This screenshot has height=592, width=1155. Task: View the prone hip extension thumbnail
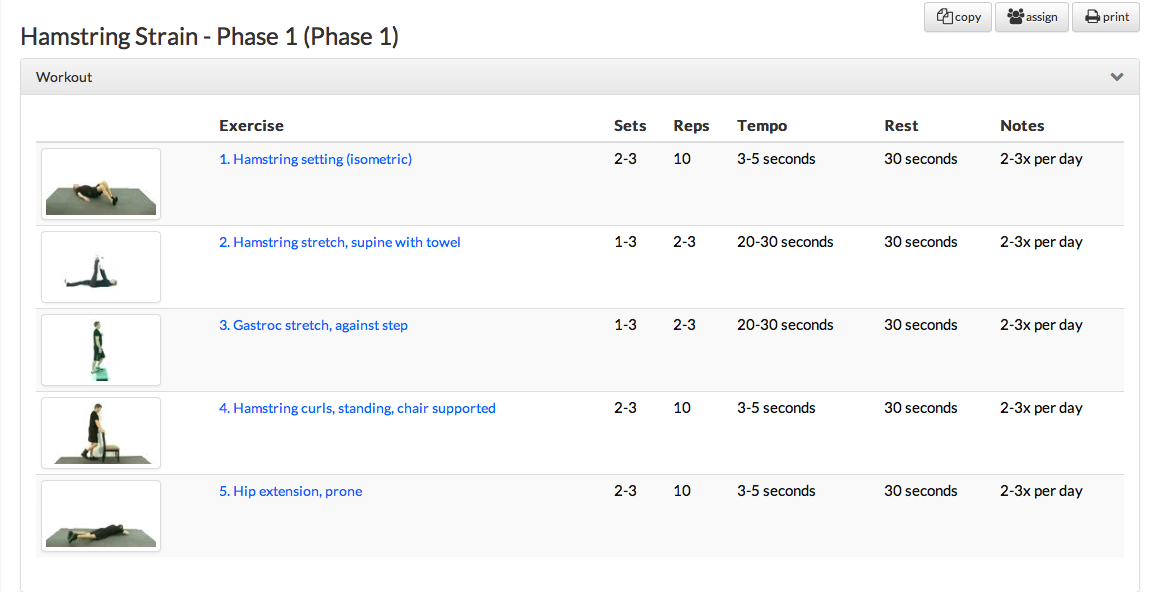click(x=101, y=516)
